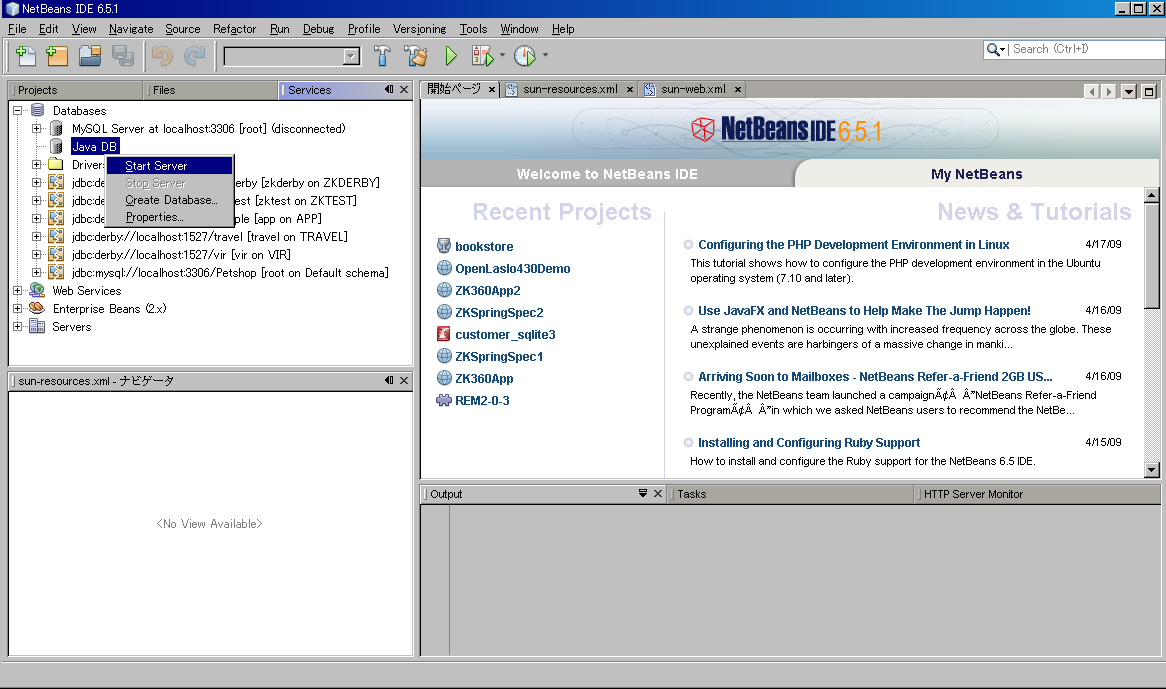The image size is (1166, 689).
Task: Click the Clean and Build Project icon
Action: (416, 56)
